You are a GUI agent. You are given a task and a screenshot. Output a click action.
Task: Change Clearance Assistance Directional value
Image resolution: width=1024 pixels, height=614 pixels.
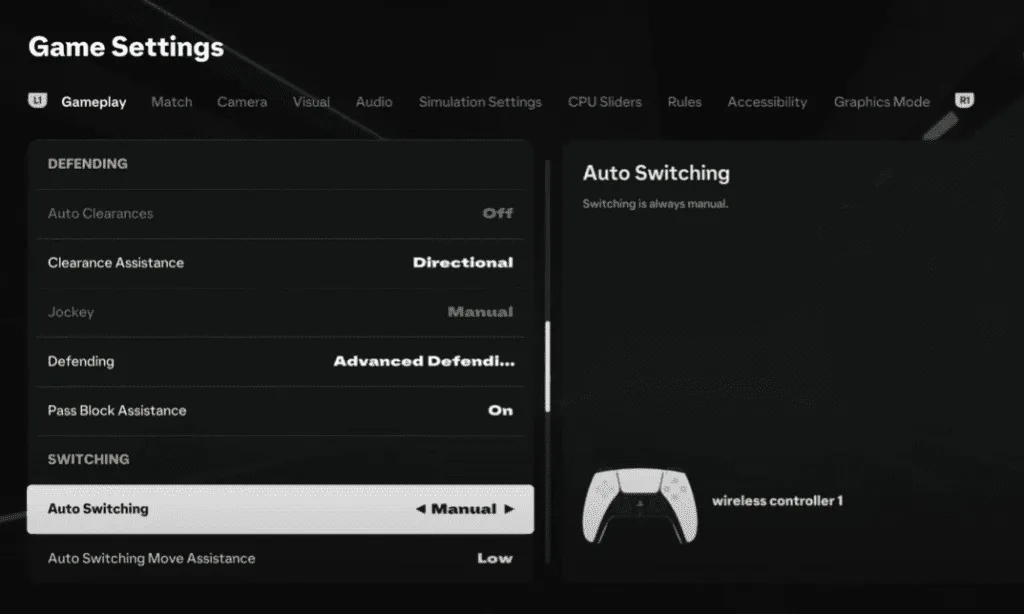(462, 263)
